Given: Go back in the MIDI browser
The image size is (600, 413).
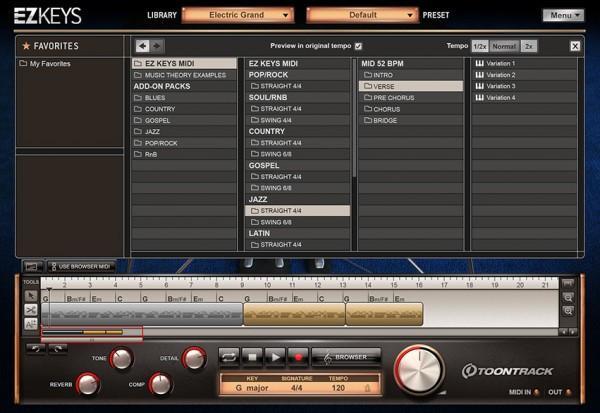Looking at the screenshot, I should click(143, 46).
